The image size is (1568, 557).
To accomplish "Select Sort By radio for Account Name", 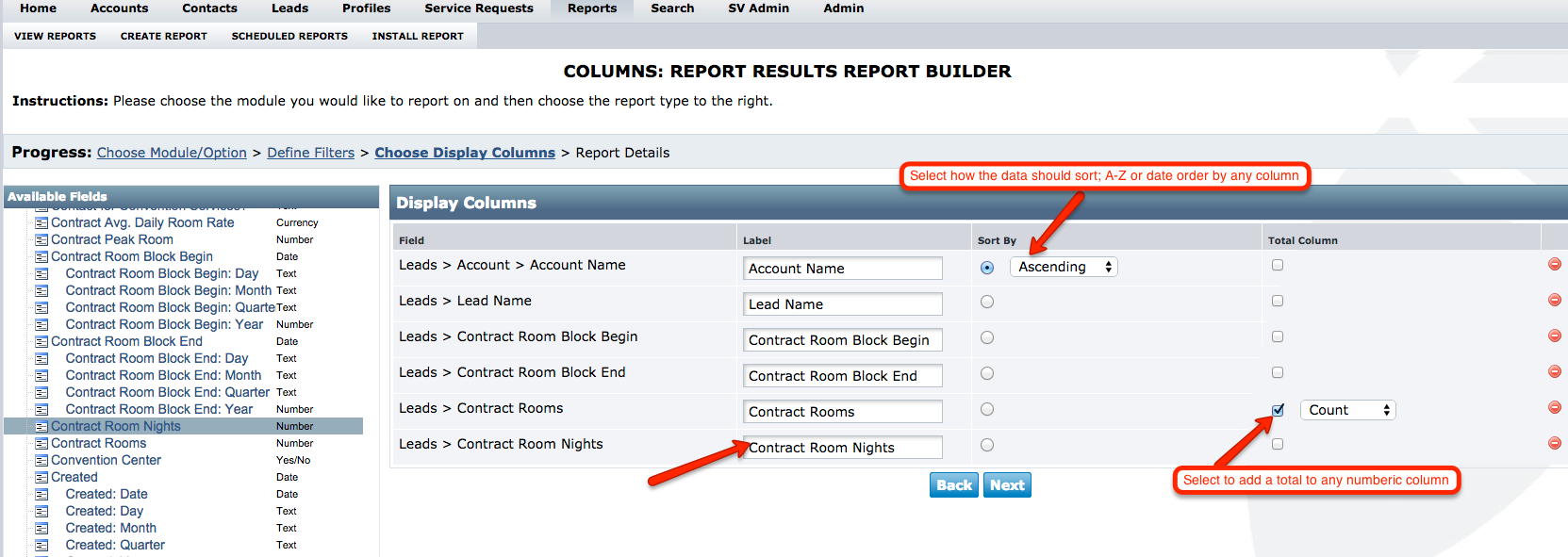I will [987, 268].
